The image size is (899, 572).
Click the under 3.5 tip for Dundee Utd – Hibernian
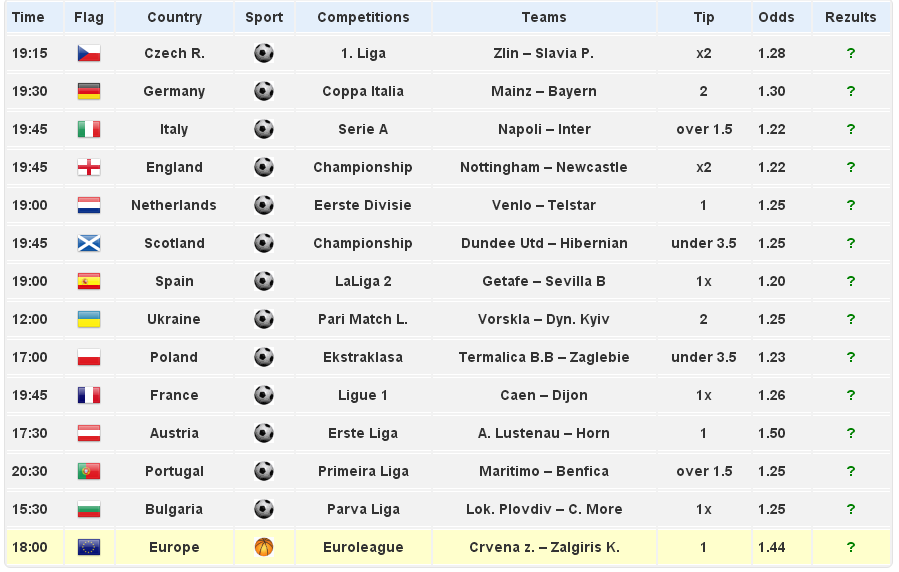pyautogui.click(x=704, y=243)
